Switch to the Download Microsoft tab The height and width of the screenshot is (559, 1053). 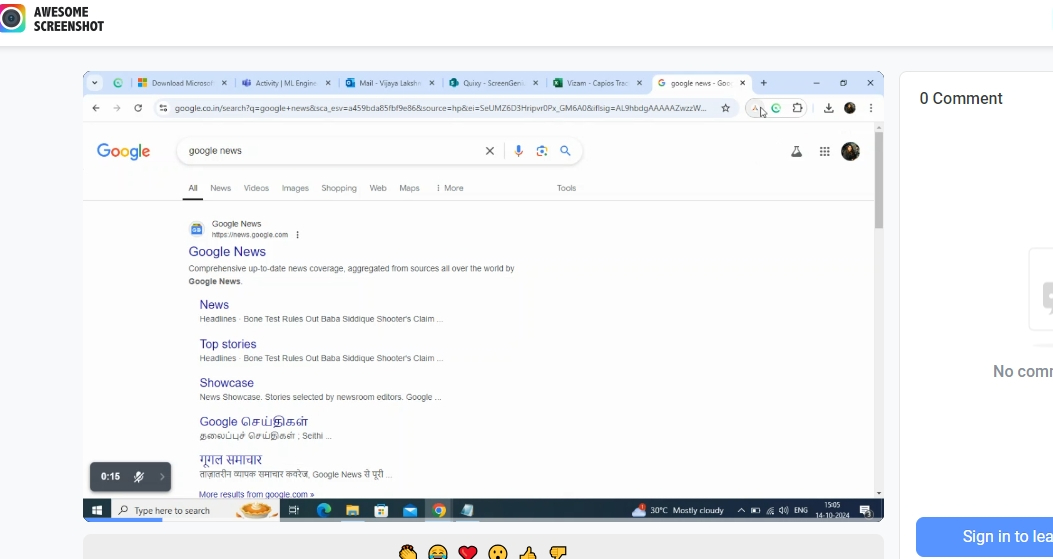pos(181,83)
